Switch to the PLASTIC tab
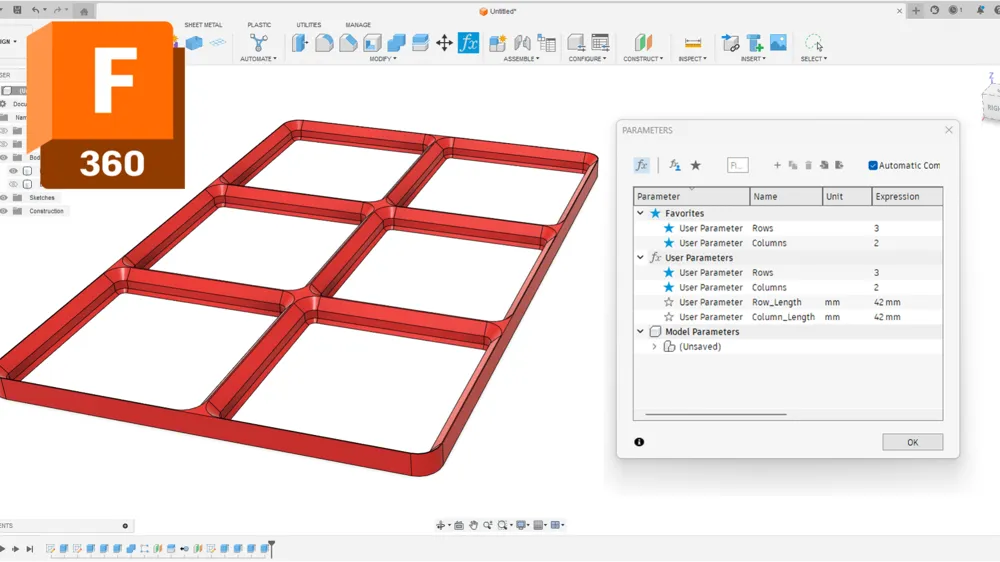 coord(259,25)
